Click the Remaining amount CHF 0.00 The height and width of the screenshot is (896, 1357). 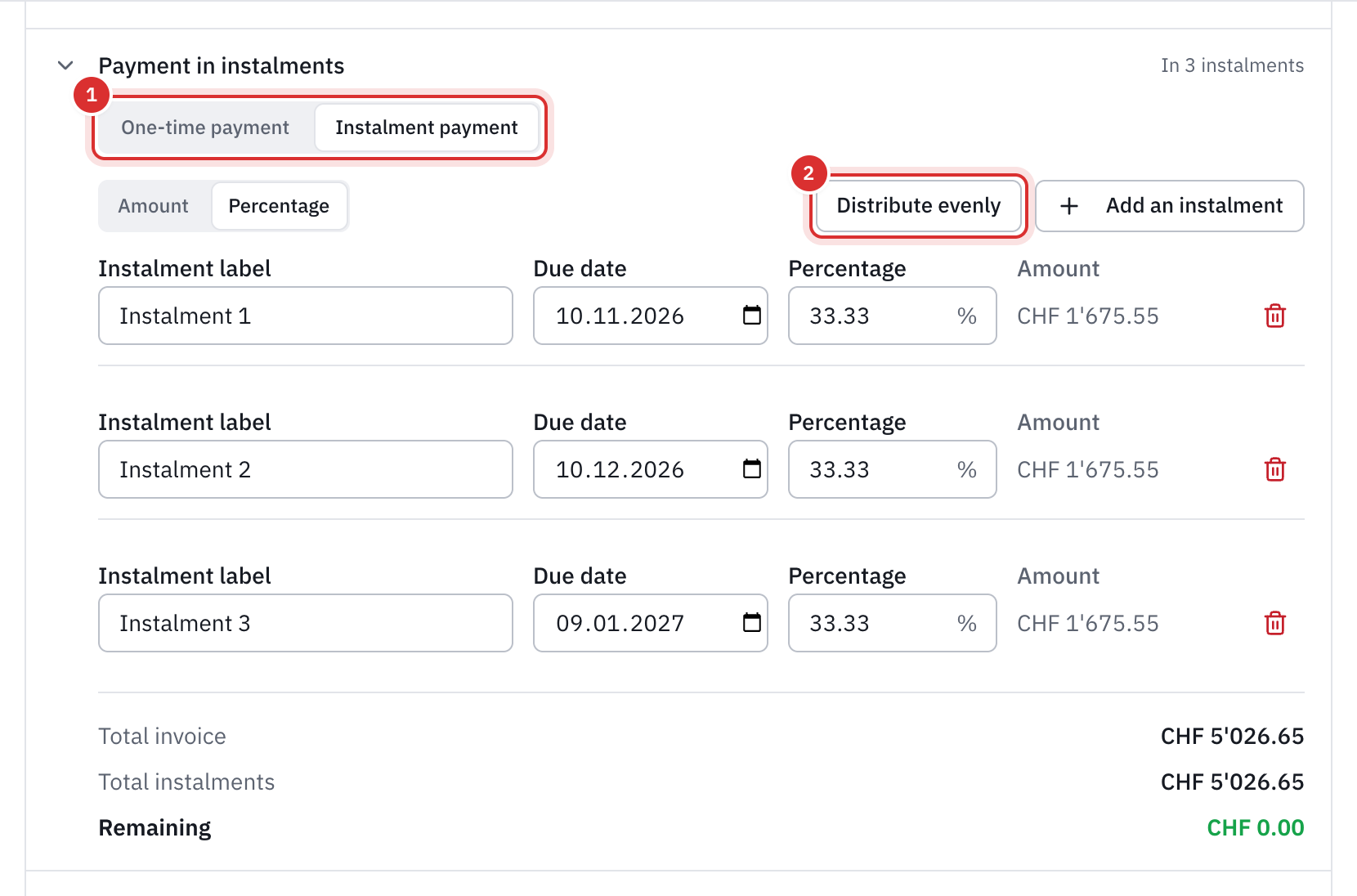click(x=1256, y=827)
